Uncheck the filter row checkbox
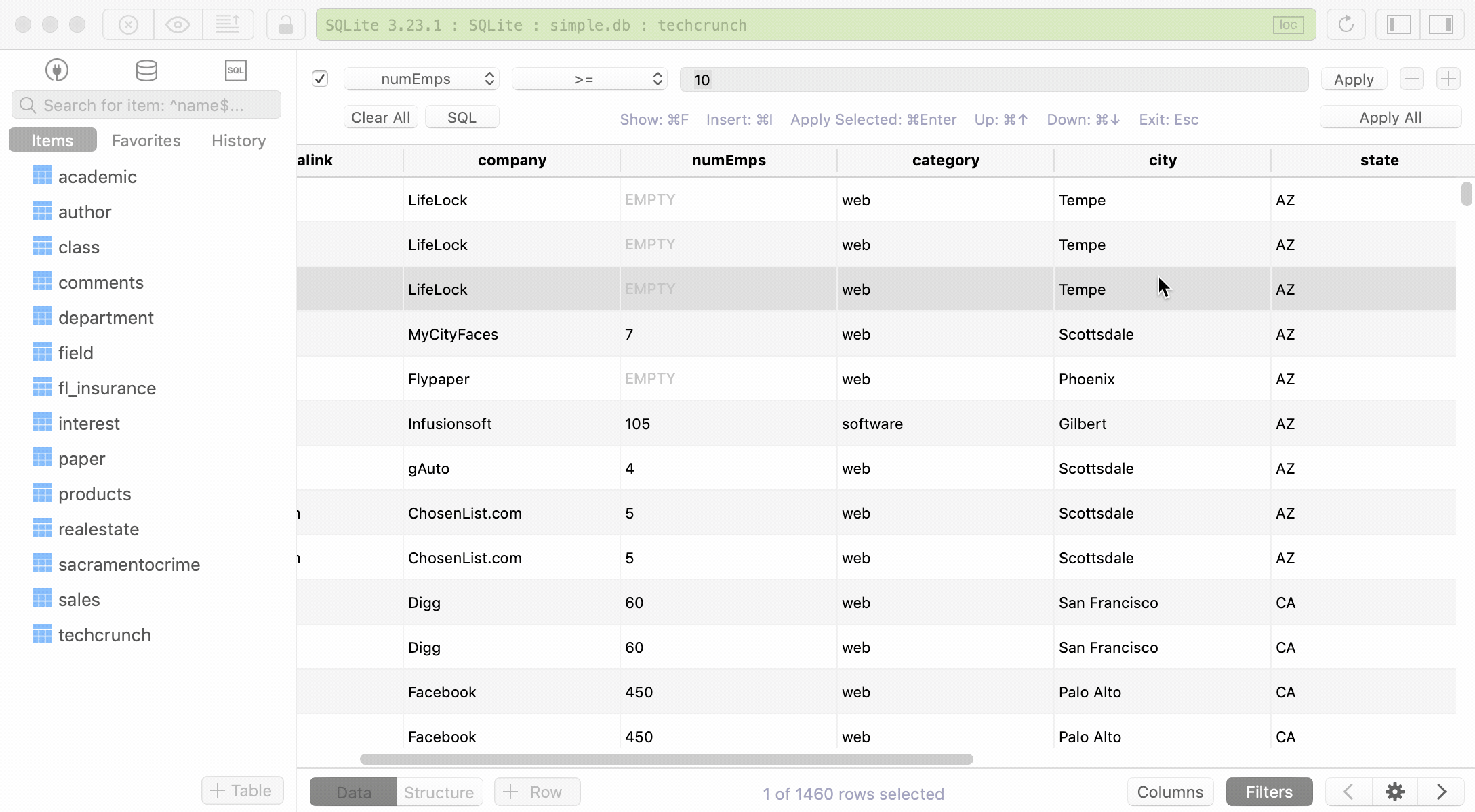This screenshot has height=812, width=1475. pos(320,79)
